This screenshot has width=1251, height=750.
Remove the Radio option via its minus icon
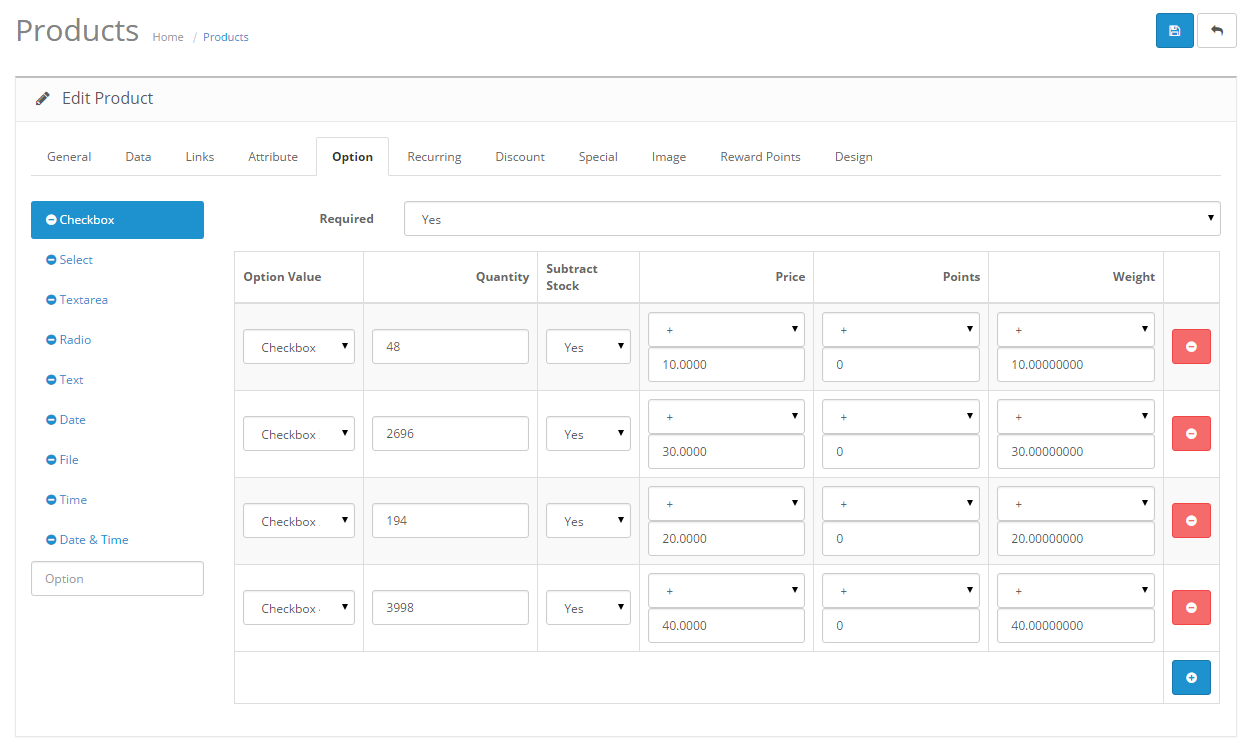coord(52,339)
